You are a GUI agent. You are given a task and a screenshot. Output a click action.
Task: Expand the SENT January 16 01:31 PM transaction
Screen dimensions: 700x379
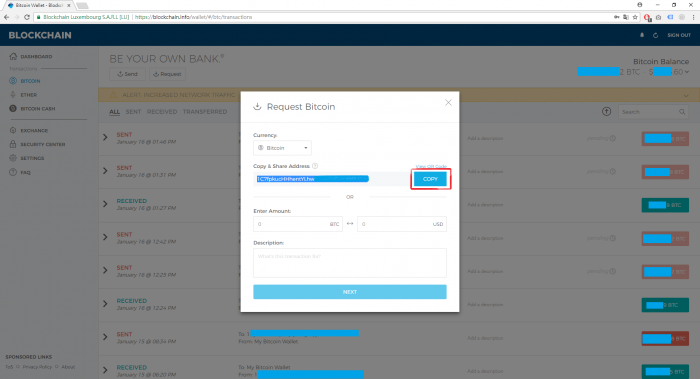(105, 171)
